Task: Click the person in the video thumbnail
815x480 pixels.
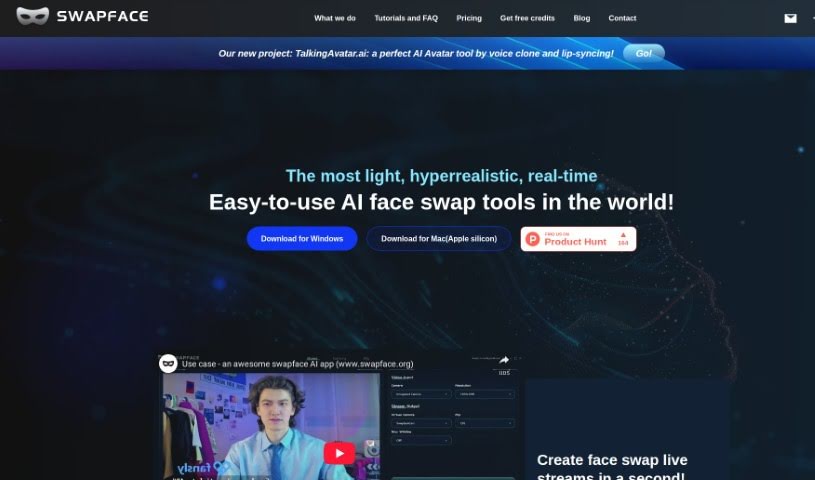Action: [278, 426]
